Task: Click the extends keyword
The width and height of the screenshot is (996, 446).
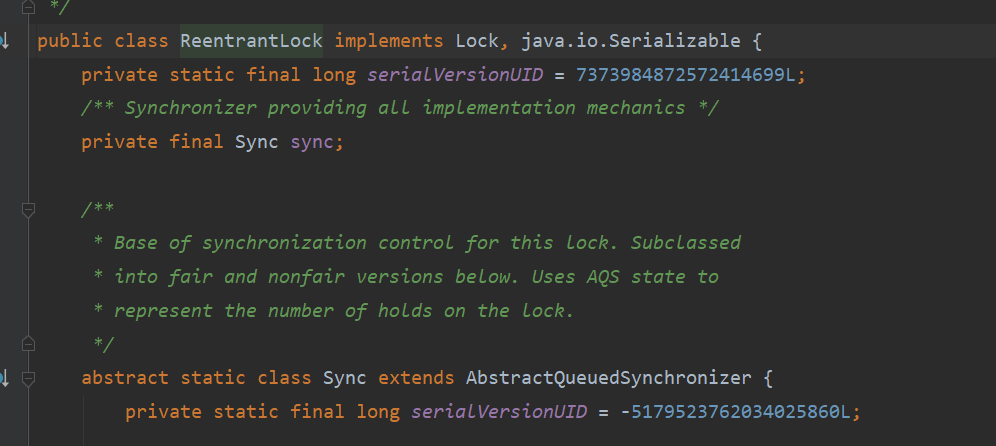Action: [x=416, y=378]
